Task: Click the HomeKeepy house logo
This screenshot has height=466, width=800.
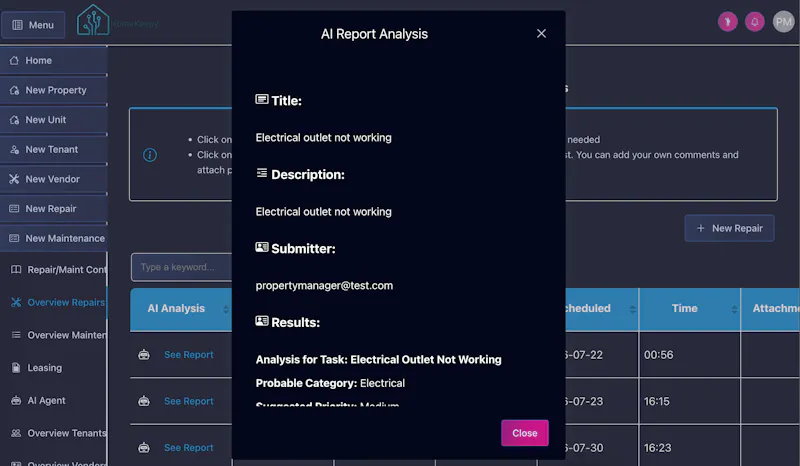Action: pyautogui.click(x=93, y=20)
